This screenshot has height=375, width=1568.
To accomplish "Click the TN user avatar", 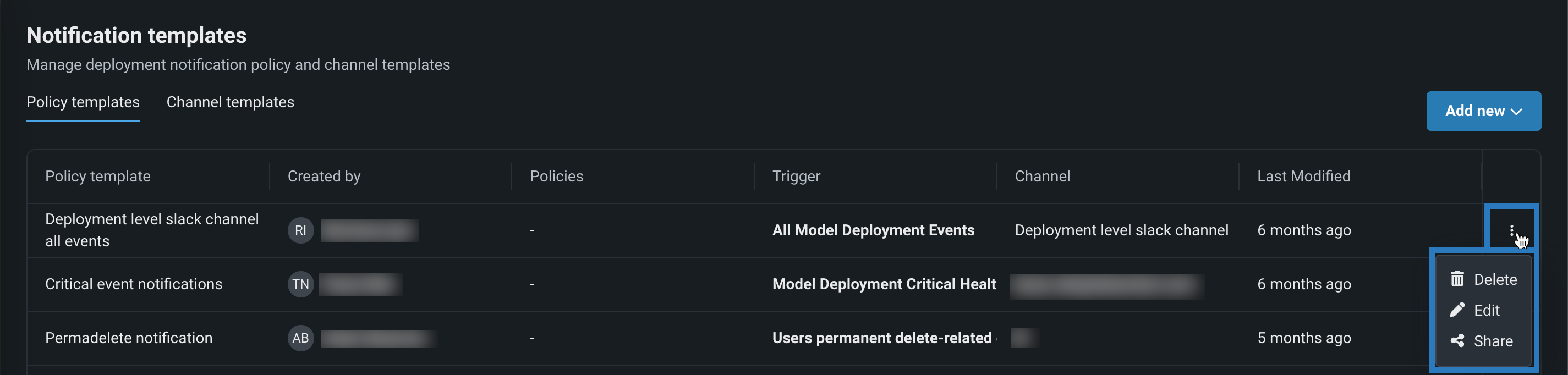I will tap(300, 284).
